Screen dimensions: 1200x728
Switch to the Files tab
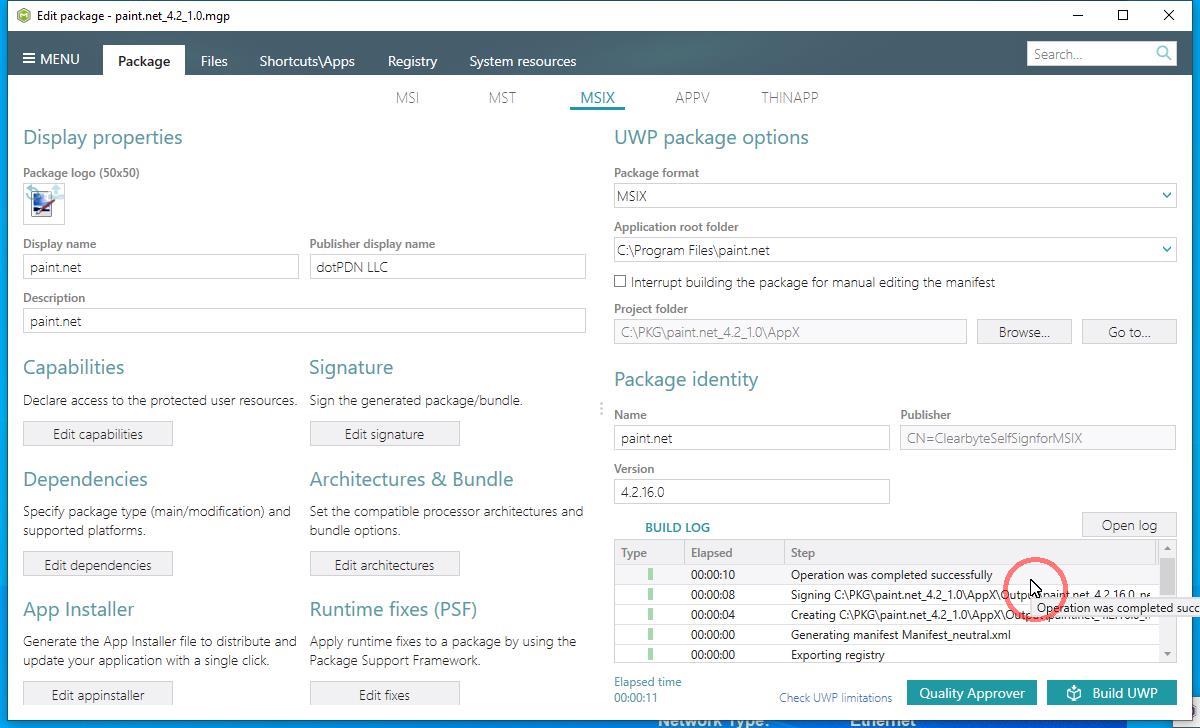[214, 61]
